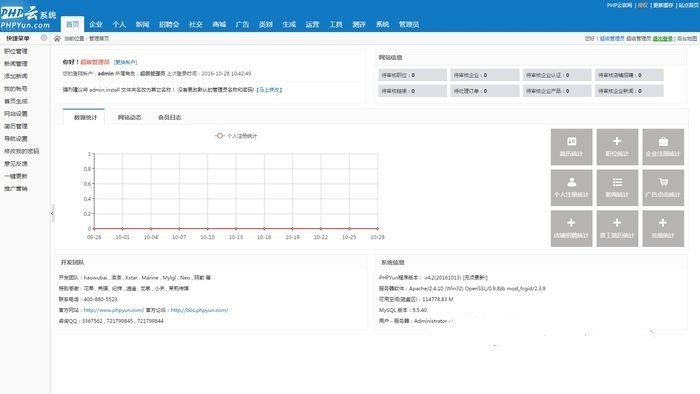Viewport: 700px width, 394px height.
Task: Open the 职位统计 tile with the plus icon
Action: coord(617,147)
